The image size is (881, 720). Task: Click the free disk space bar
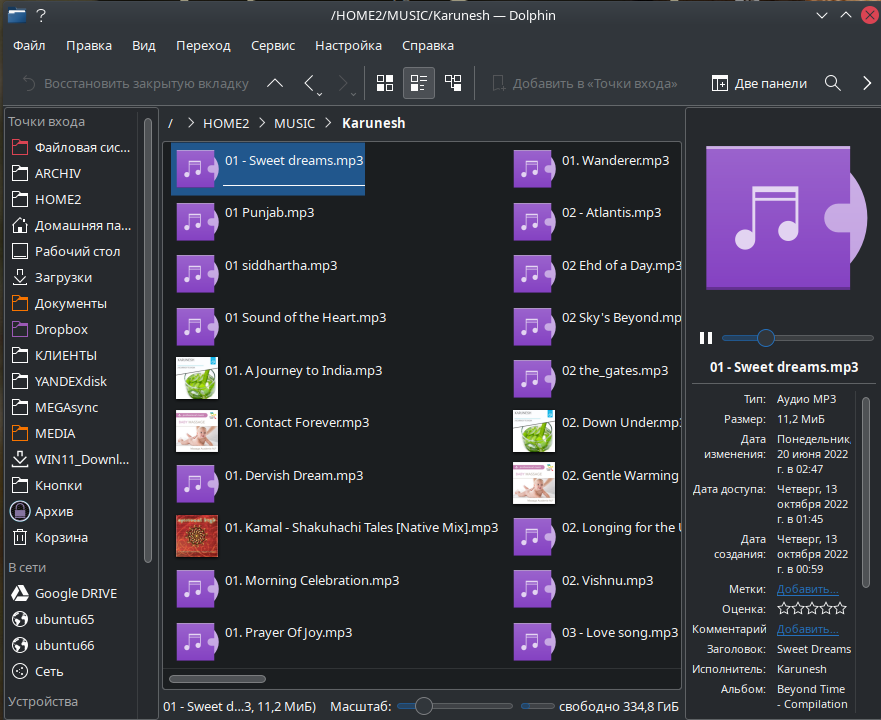[538, 706]
